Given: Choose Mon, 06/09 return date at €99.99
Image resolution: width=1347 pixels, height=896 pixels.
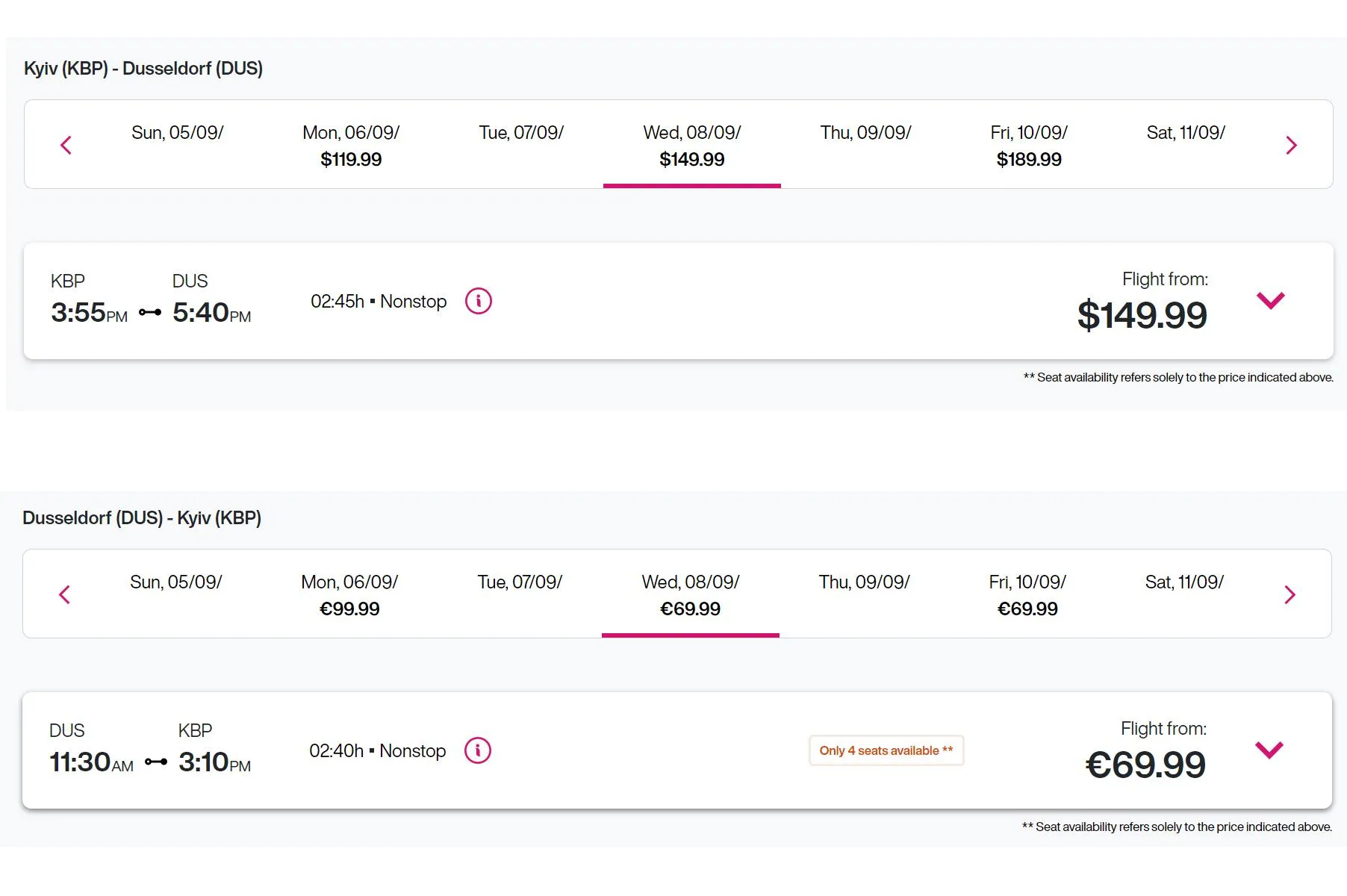Looking at the screenshot, I should [x=349, y=595].
